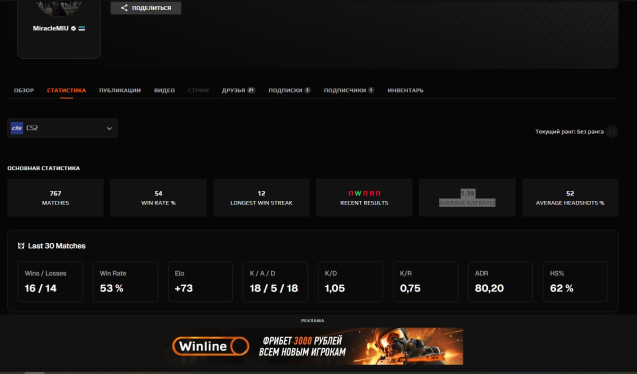Open the Инвентарь tab

click(x=405, y=90)
